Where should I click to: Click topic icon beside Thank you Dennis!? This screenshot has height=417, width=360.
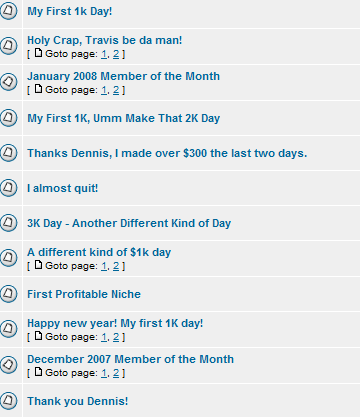(8, 400)
